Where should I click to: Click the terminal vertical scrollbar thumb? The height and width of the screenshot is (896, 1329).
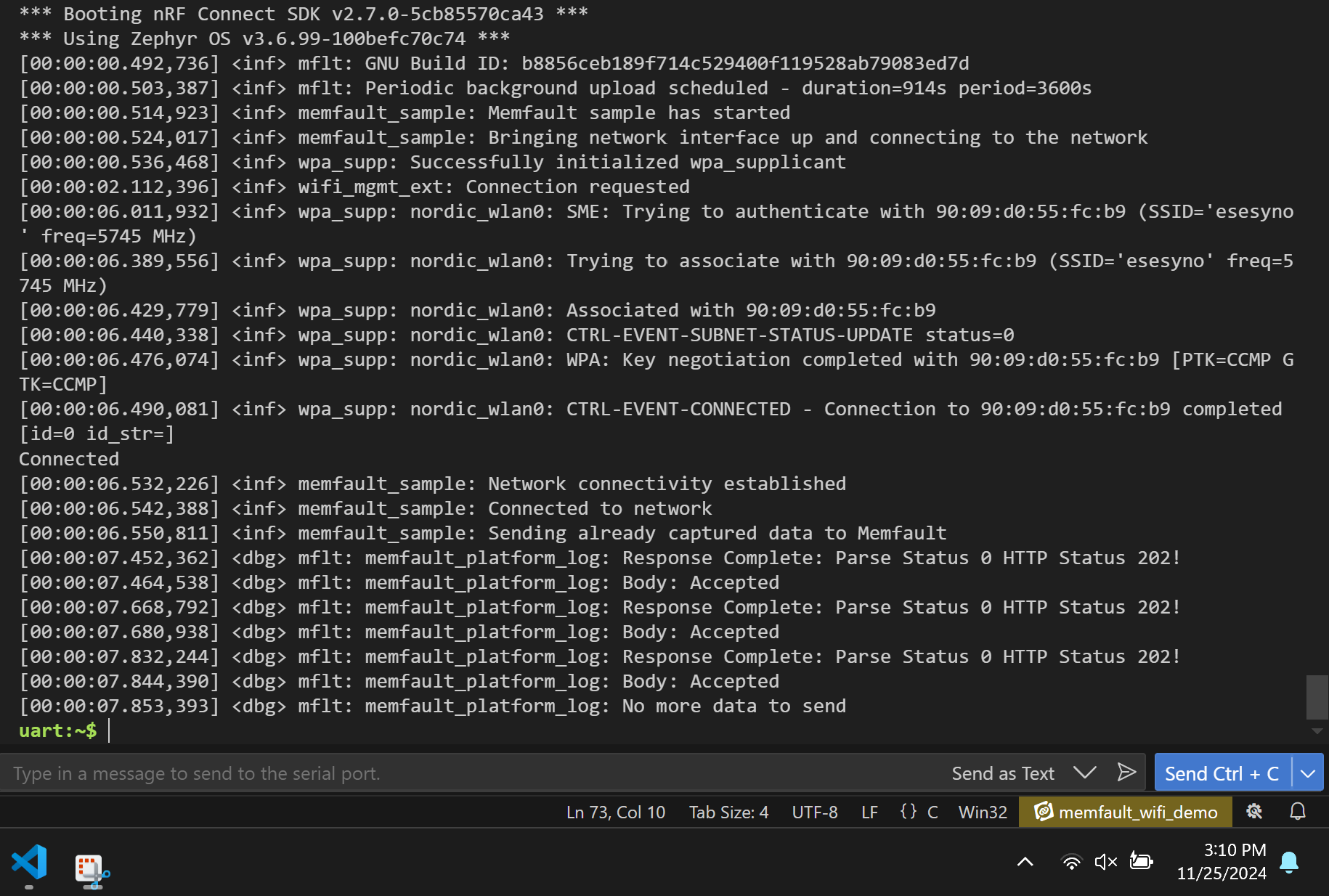coord(1317,696)
